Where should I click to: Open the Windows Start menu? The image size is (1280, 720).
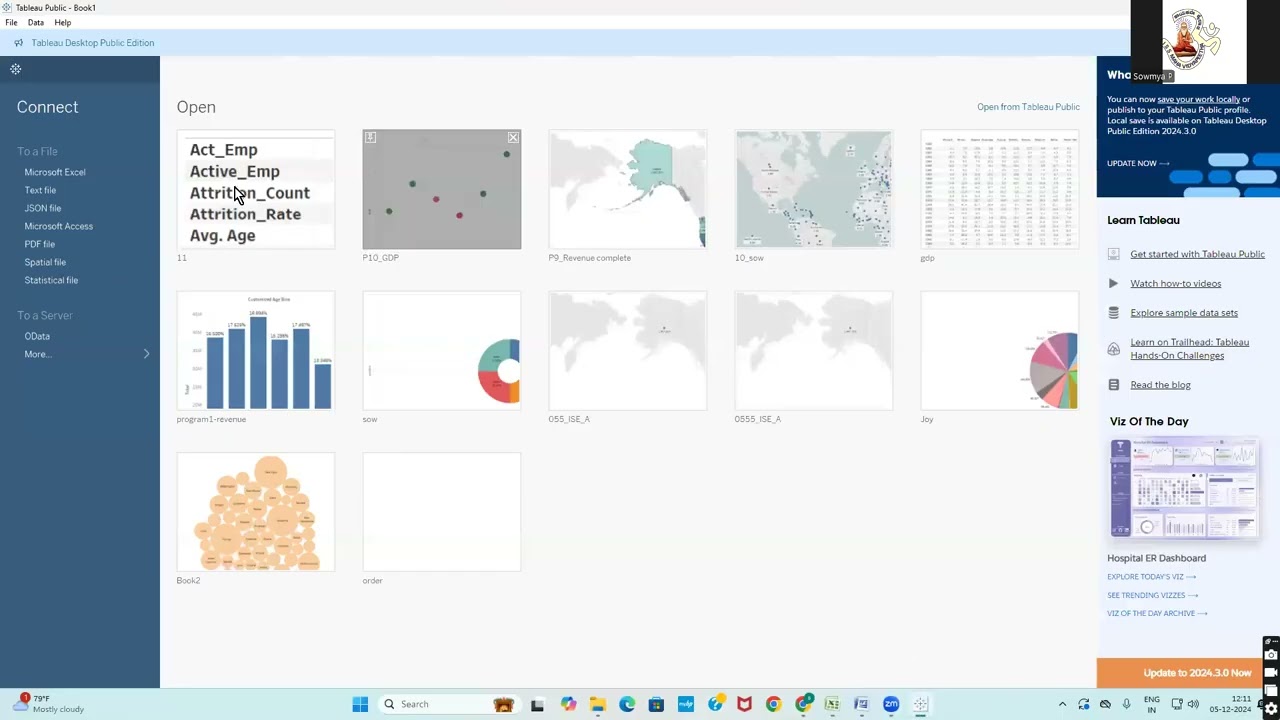click(x=360, y=704)
